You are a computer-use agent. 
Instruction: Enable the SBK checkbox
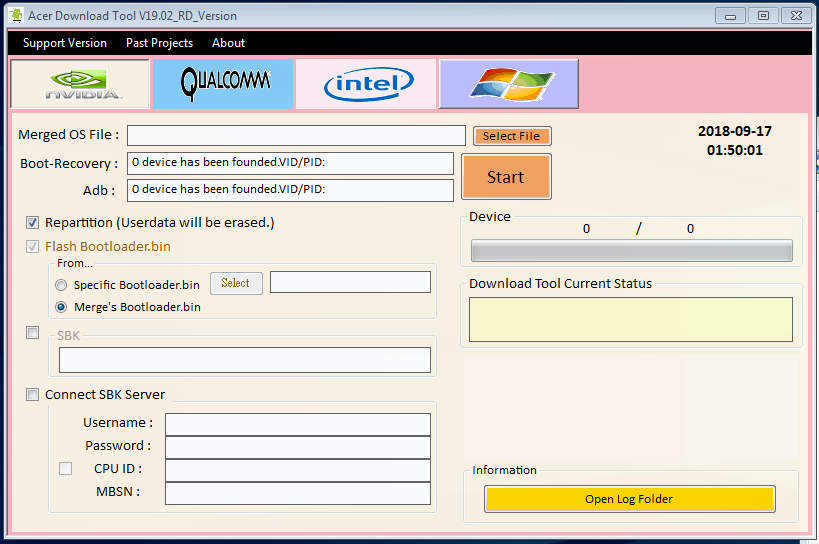(x=32, y=333)
